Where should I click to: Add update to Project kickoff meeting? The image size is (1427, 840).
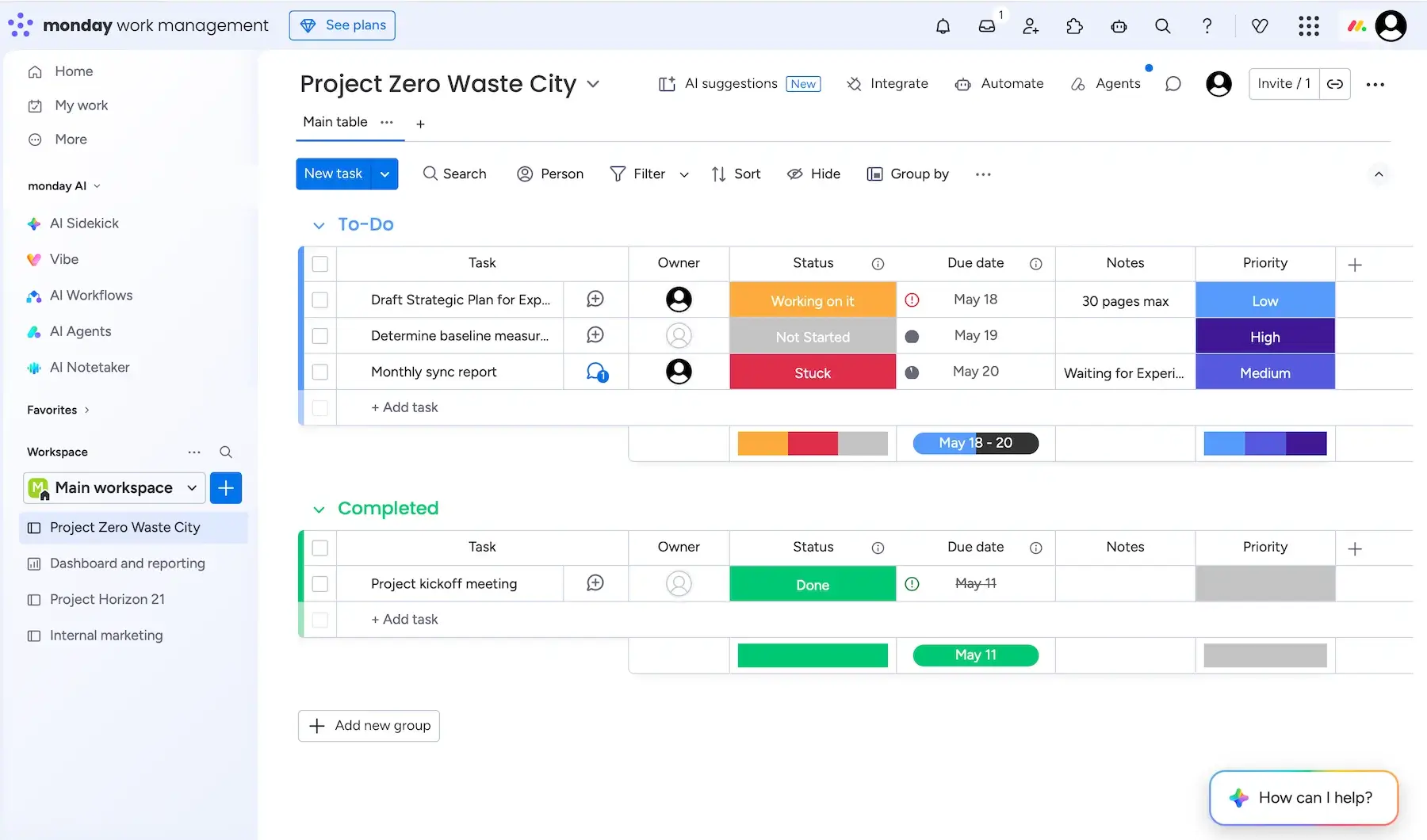click(x=595, y=583)
